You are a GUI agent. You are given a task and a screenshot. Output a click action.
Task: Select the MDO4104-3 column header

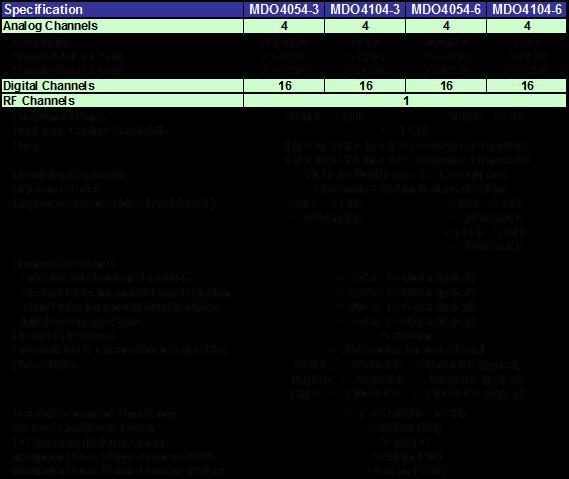pos(365,9)
